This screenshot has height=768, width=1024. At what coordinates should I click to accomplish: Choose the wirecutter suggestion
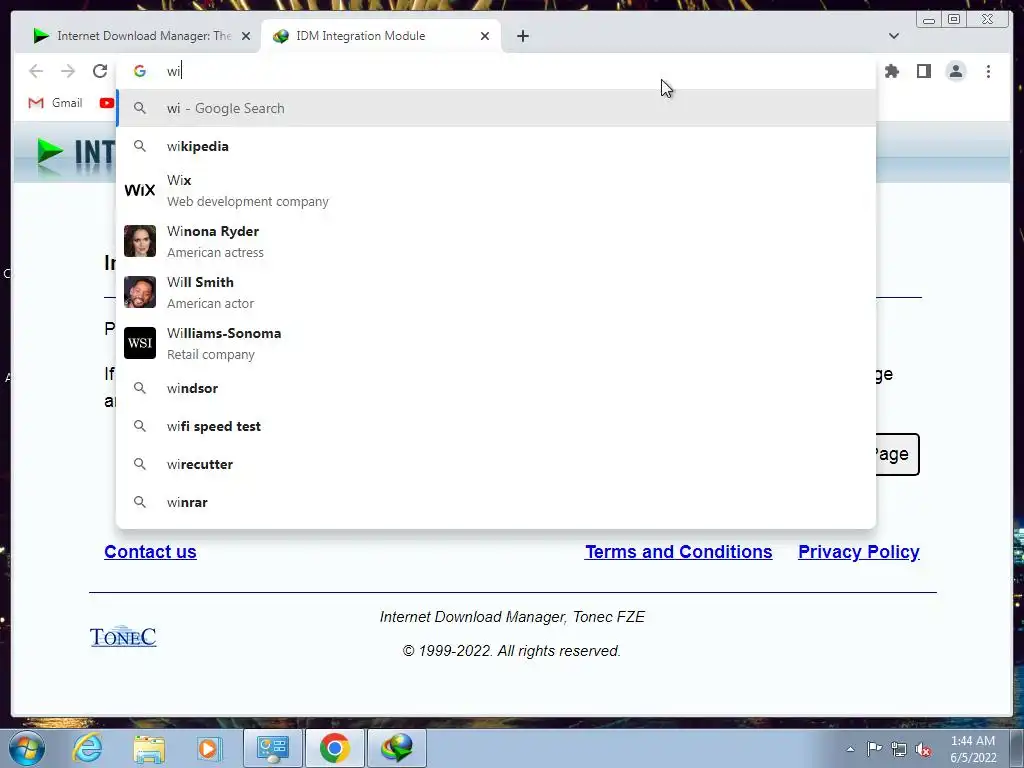(496, 464)
